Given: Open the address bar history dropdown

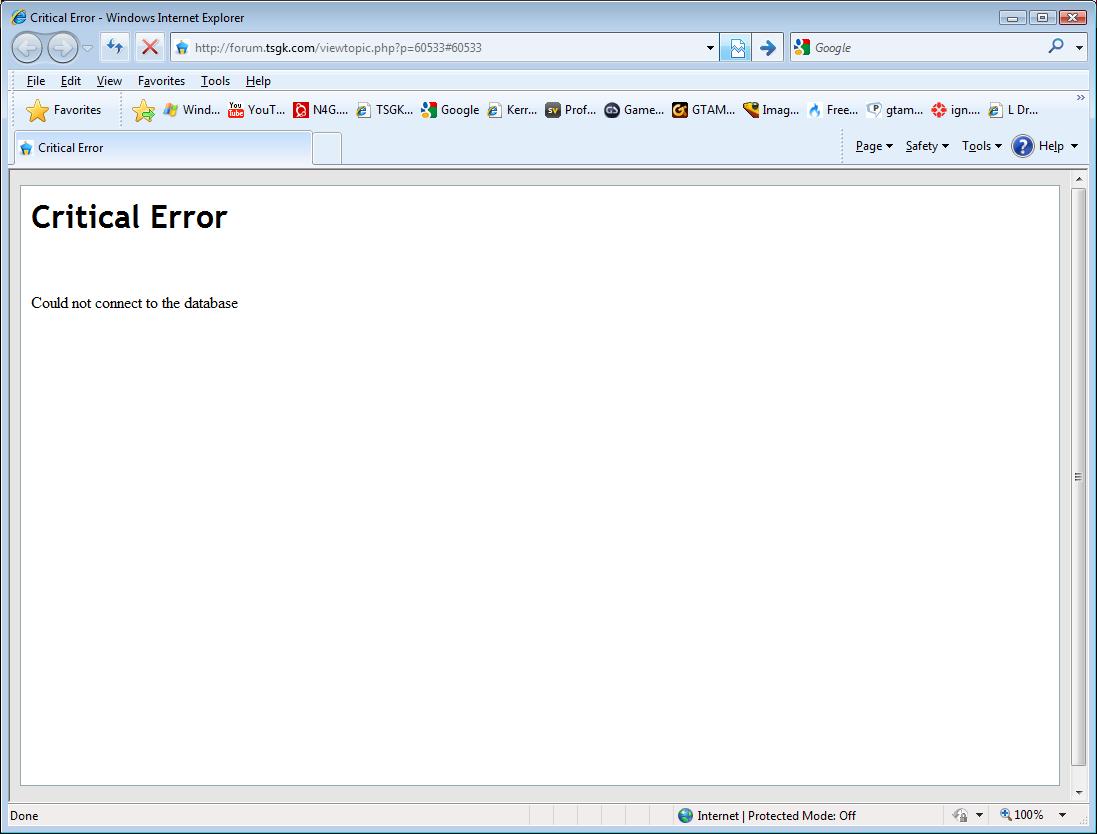Looking at the screenshot, I should [710, 47].
